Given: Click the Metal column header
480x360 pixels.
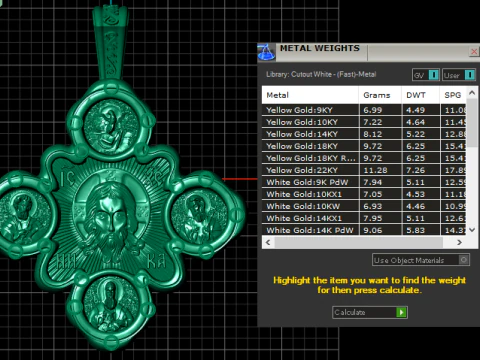Looking at the screenshot, I should point(310,95).
